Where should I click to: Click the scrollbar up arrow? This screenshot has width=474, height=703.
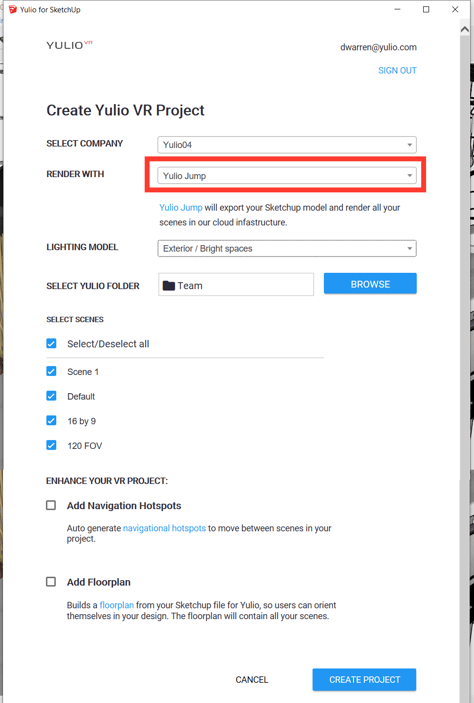coord(465,29)
